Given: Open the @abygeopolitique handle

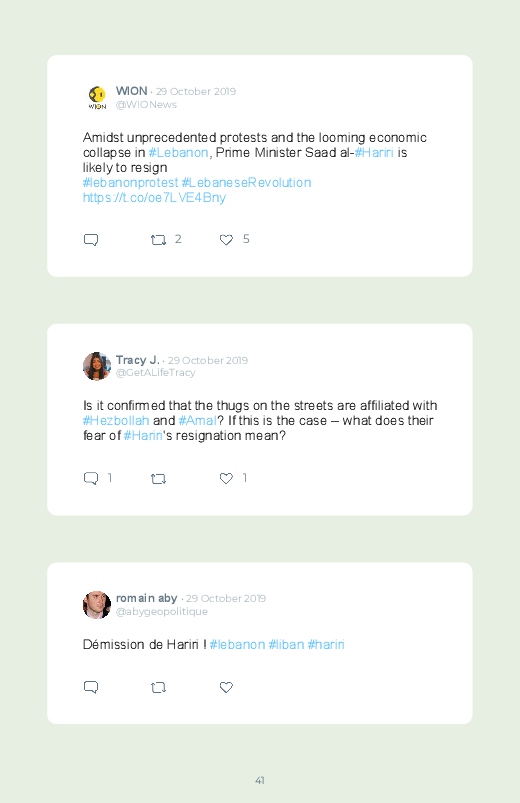Looking at the screenshot, I should [162, 611].
